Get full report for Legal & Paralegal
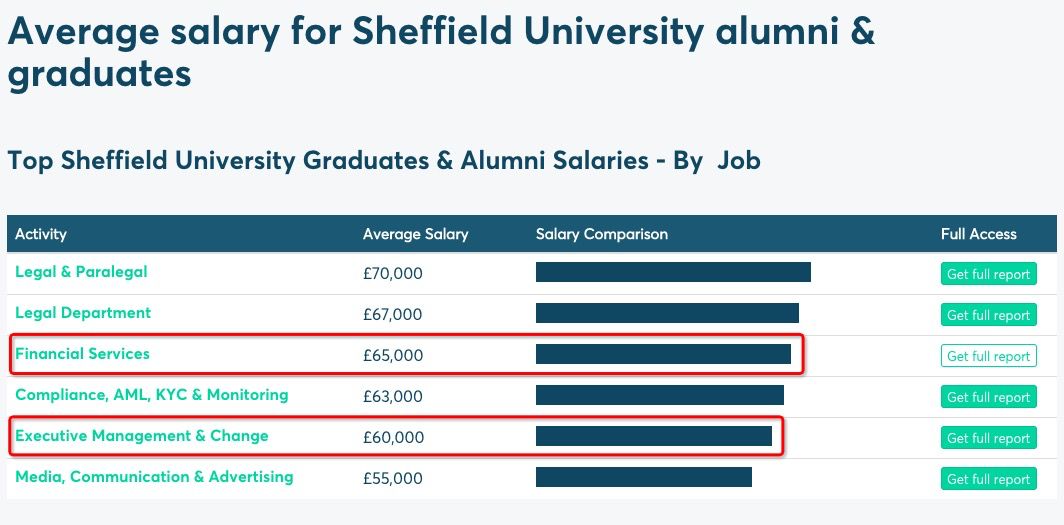The image size is (1064, 525). (988, 274)
